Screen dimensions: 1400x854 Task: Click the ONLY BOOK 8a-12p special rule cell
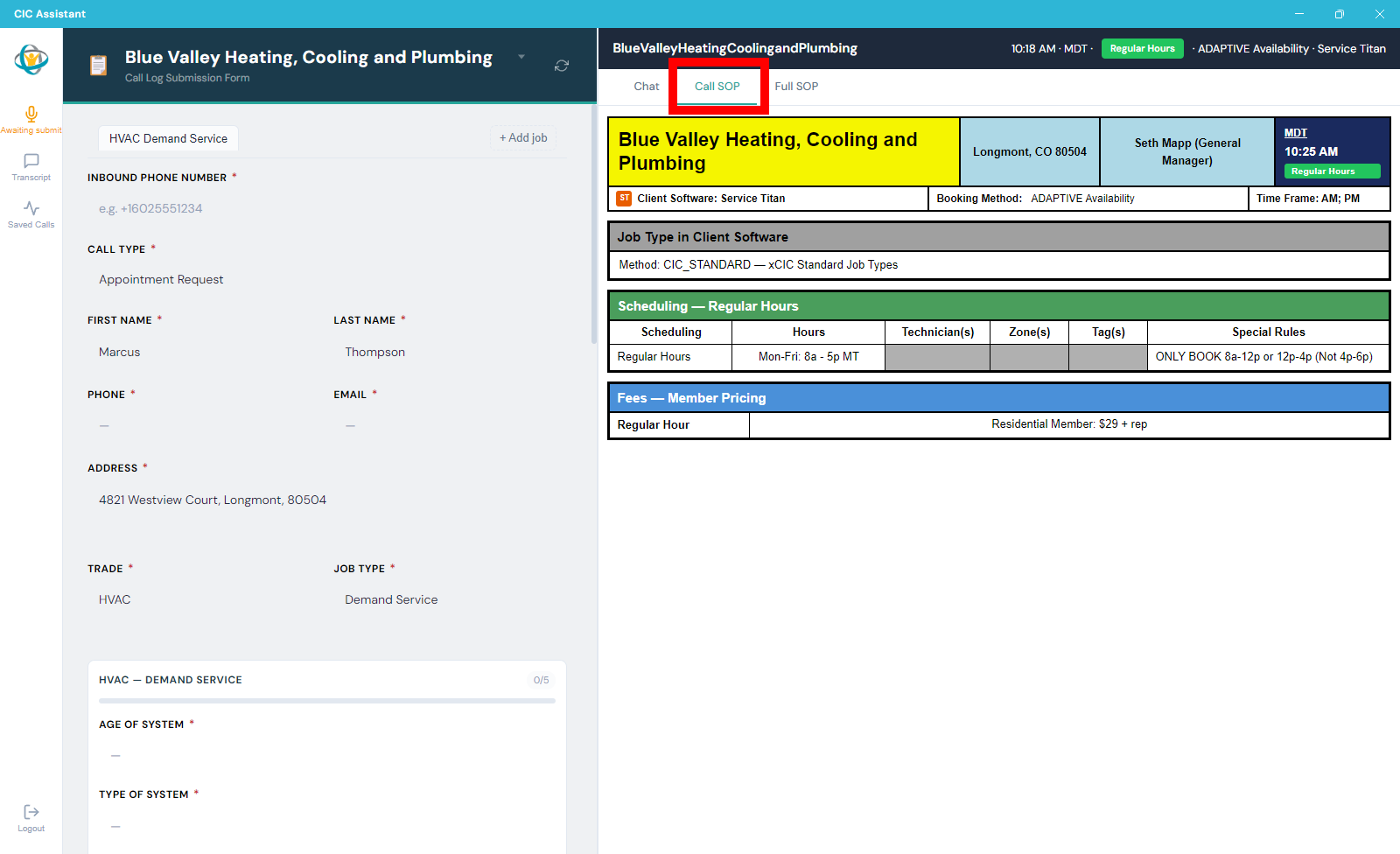tap(1268, 357)
